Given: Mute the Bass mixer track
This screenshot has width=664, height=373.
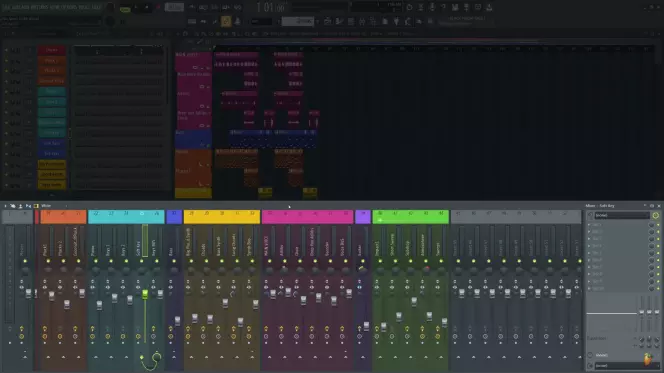Looking at the screenshot, I should point(174,261).
